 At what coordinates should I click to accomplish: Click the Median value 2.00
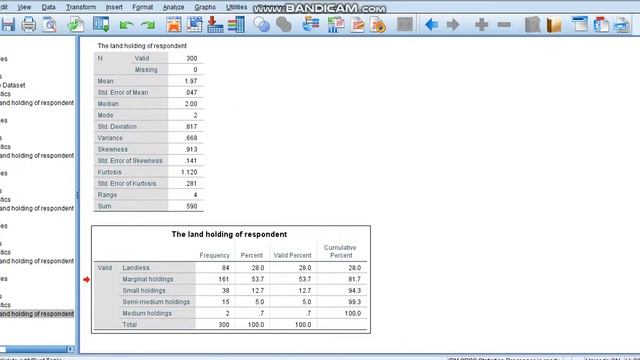191,104
